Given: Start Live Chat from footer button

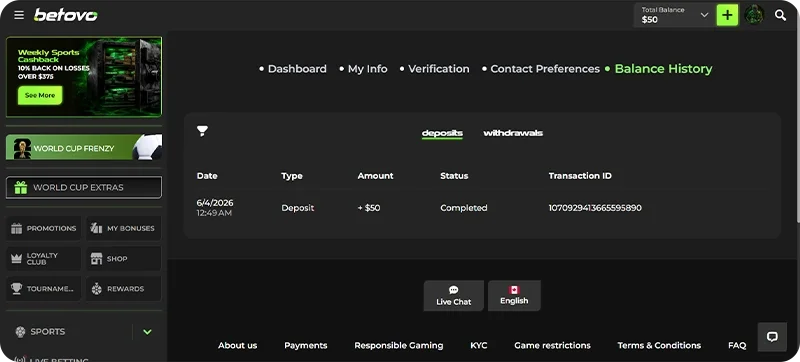Looking at the screenshot, I should (454, 296).
